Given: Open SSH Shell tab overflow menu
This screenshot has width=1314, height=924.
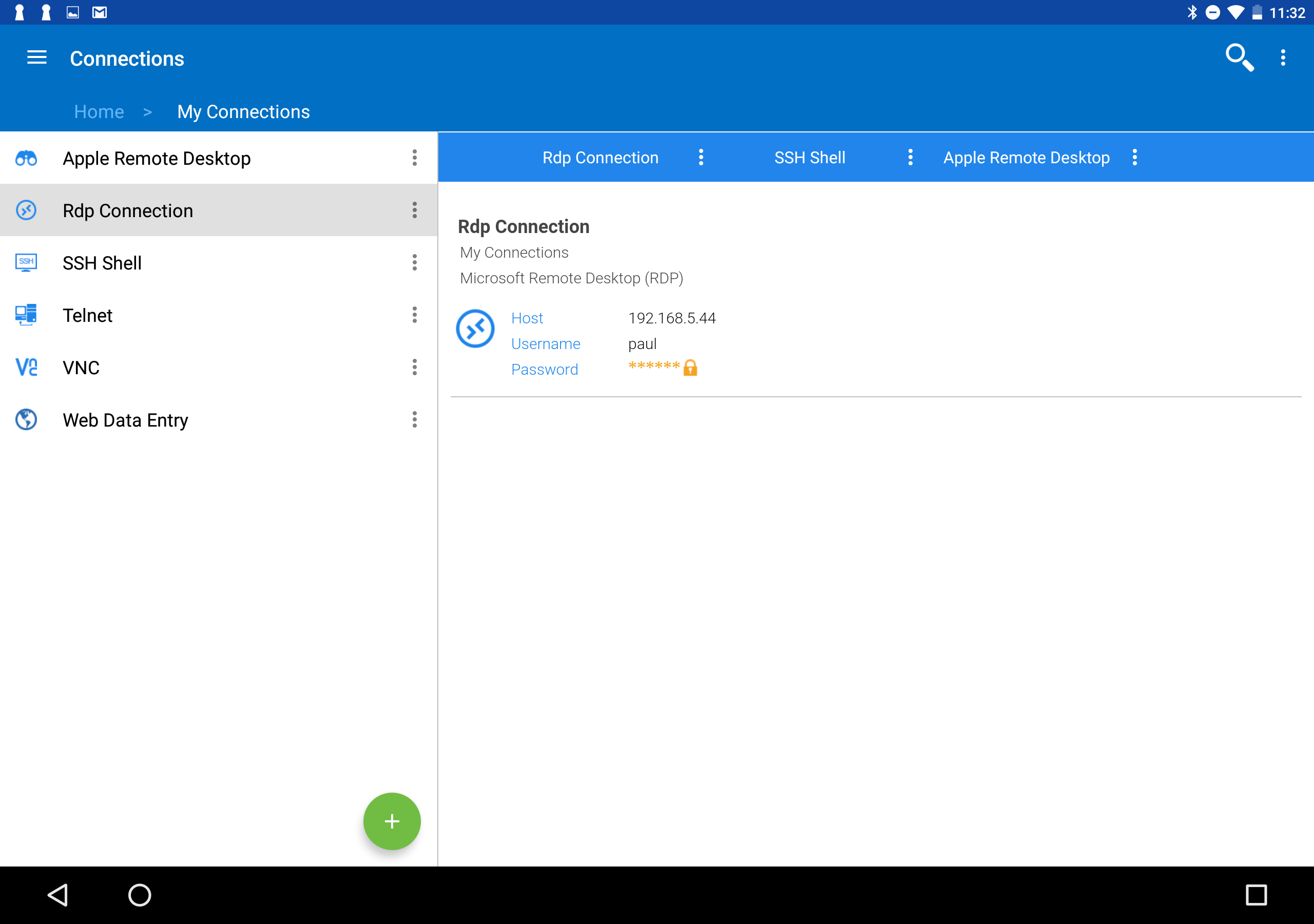Looking at the screenshot, I should [x=911, y=158].
